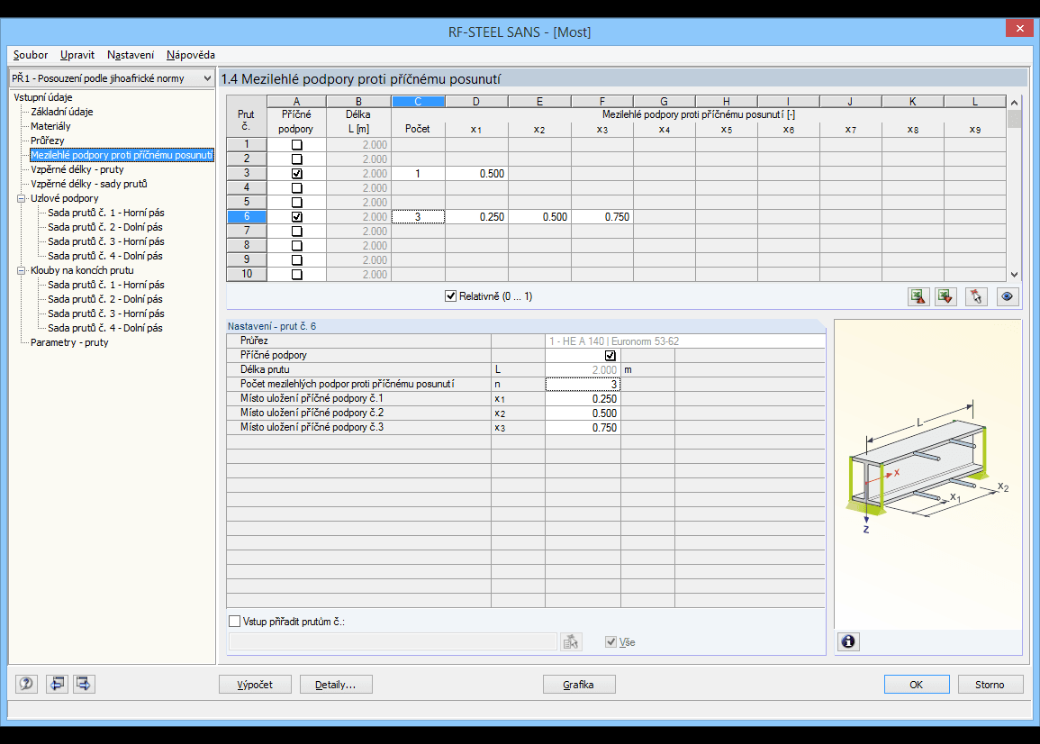Viewport: 1040px width, 744px height.
Task: Open the info button under the beam picture
Action: pyautogui.click(x=848, y=641)
